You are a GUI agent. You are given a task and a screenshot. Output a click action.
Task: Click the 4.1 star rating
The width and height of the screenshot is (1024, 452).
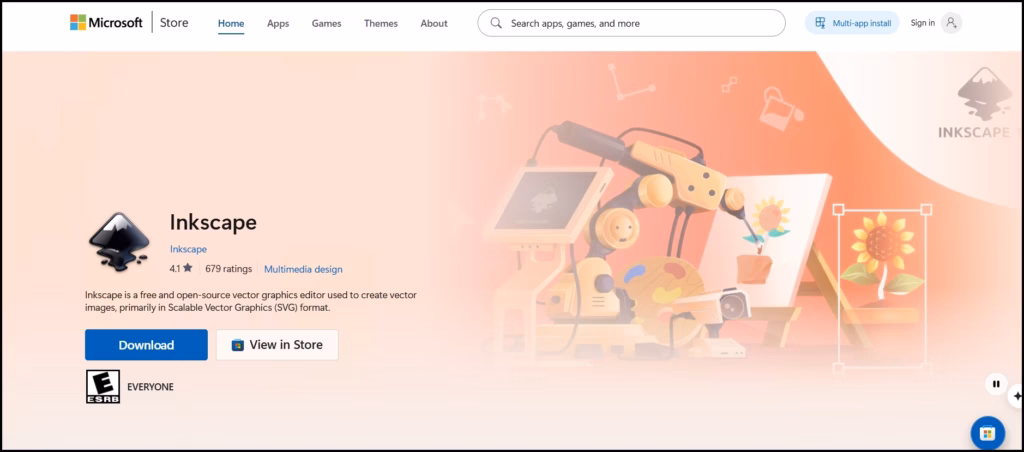coord(181,268)
